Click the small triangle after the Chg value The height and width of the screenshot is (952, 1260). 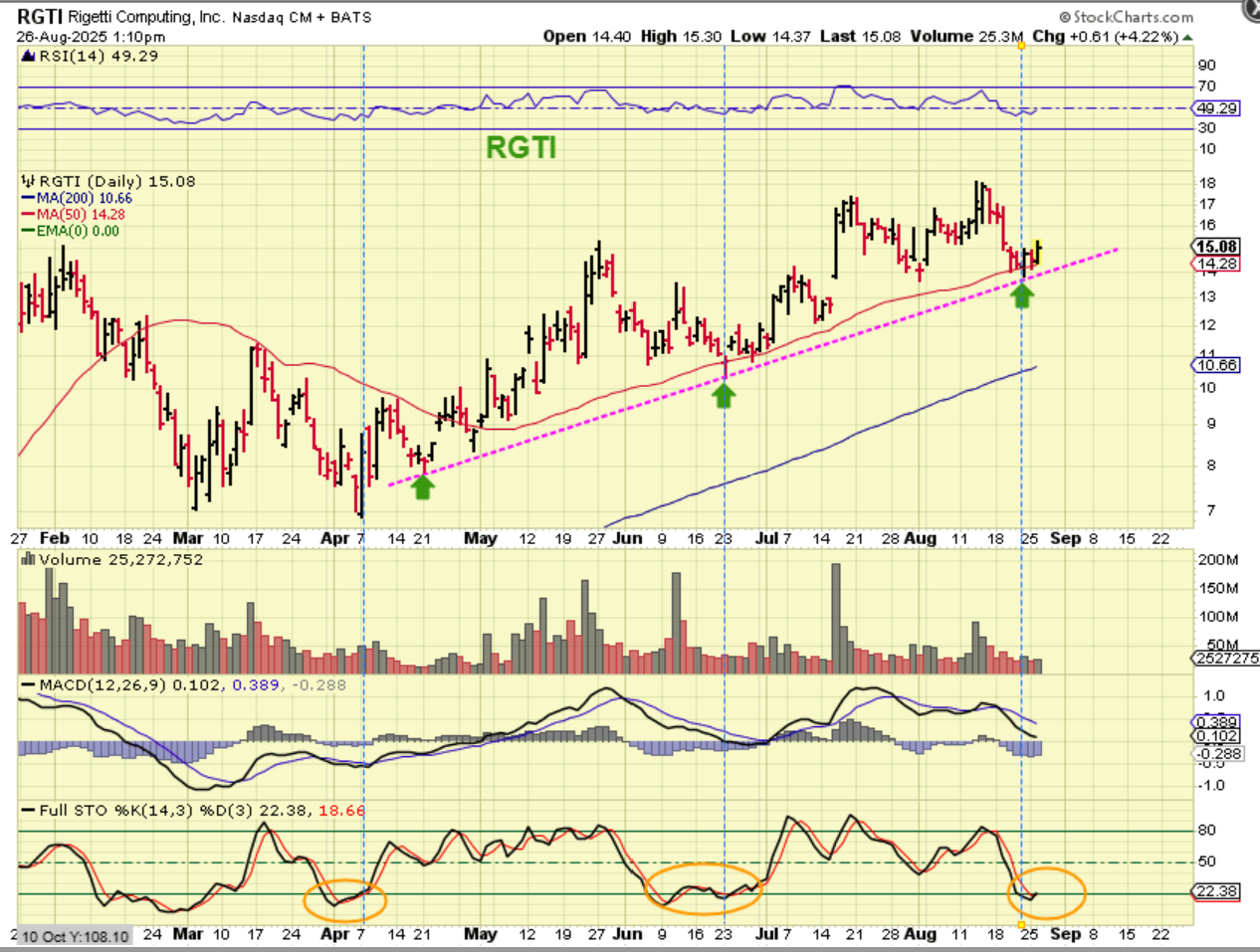pyautogui.click(x=1187, y=37)
